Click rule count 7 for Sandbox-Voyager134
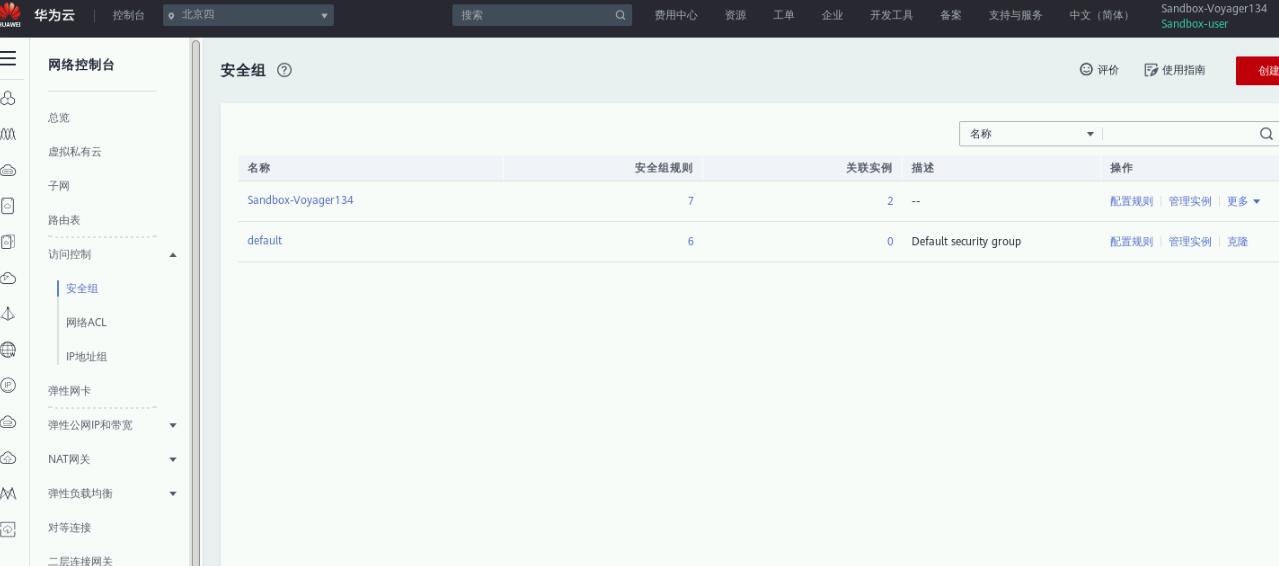The image size is (1279, 566). (690, 201)
